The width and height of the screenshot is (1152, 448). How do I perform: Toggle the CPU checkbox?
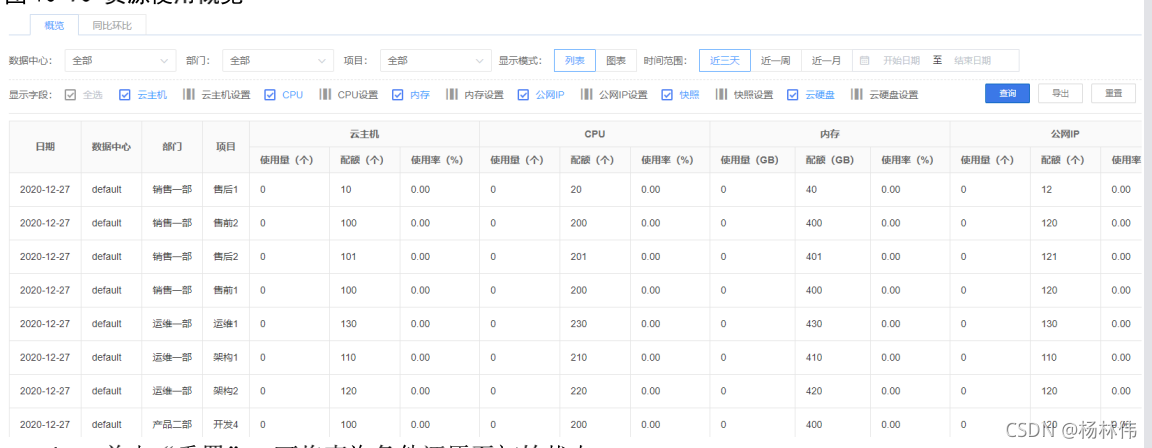(x=270, y=95)
